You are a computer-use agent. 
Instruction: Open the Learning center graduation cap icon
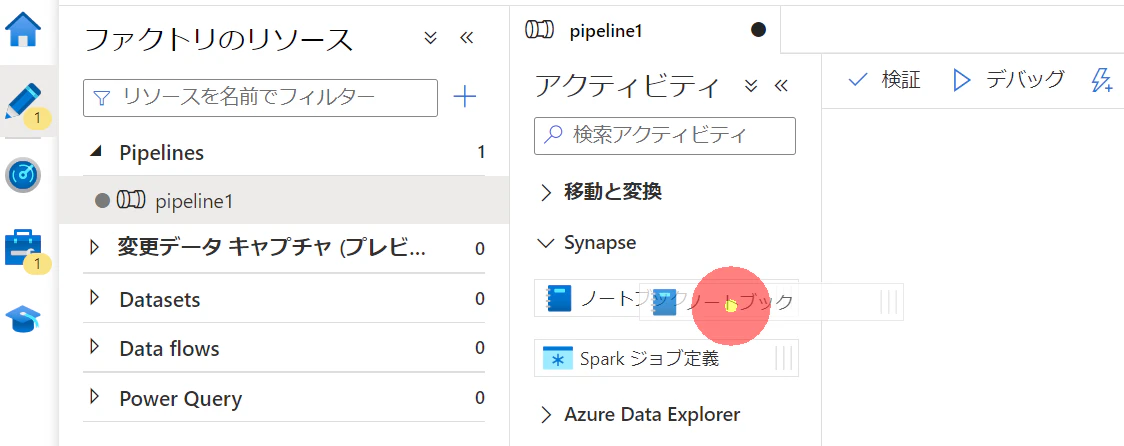(23, 318)
